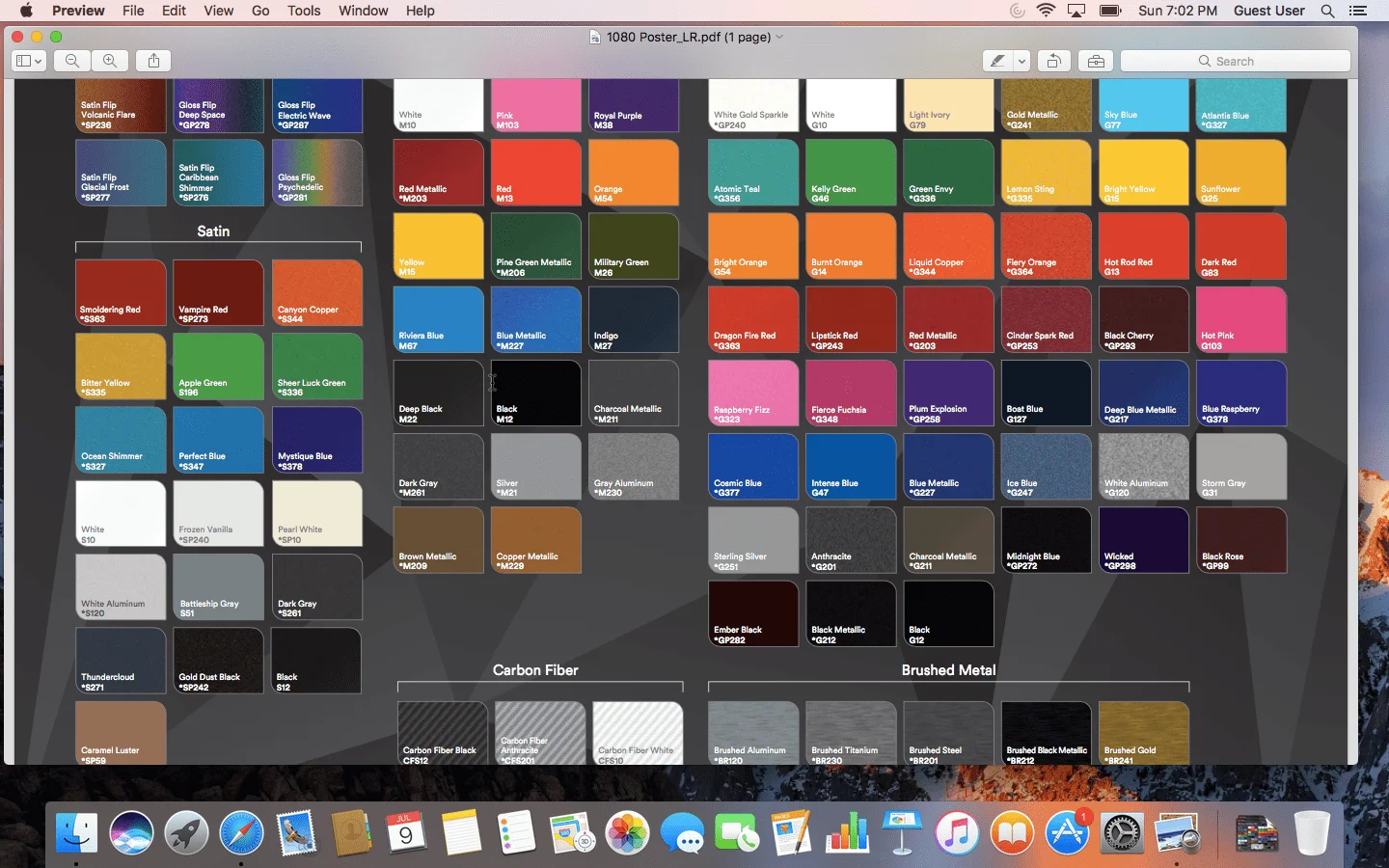Launch Safari from the Dock

point(241,832)
